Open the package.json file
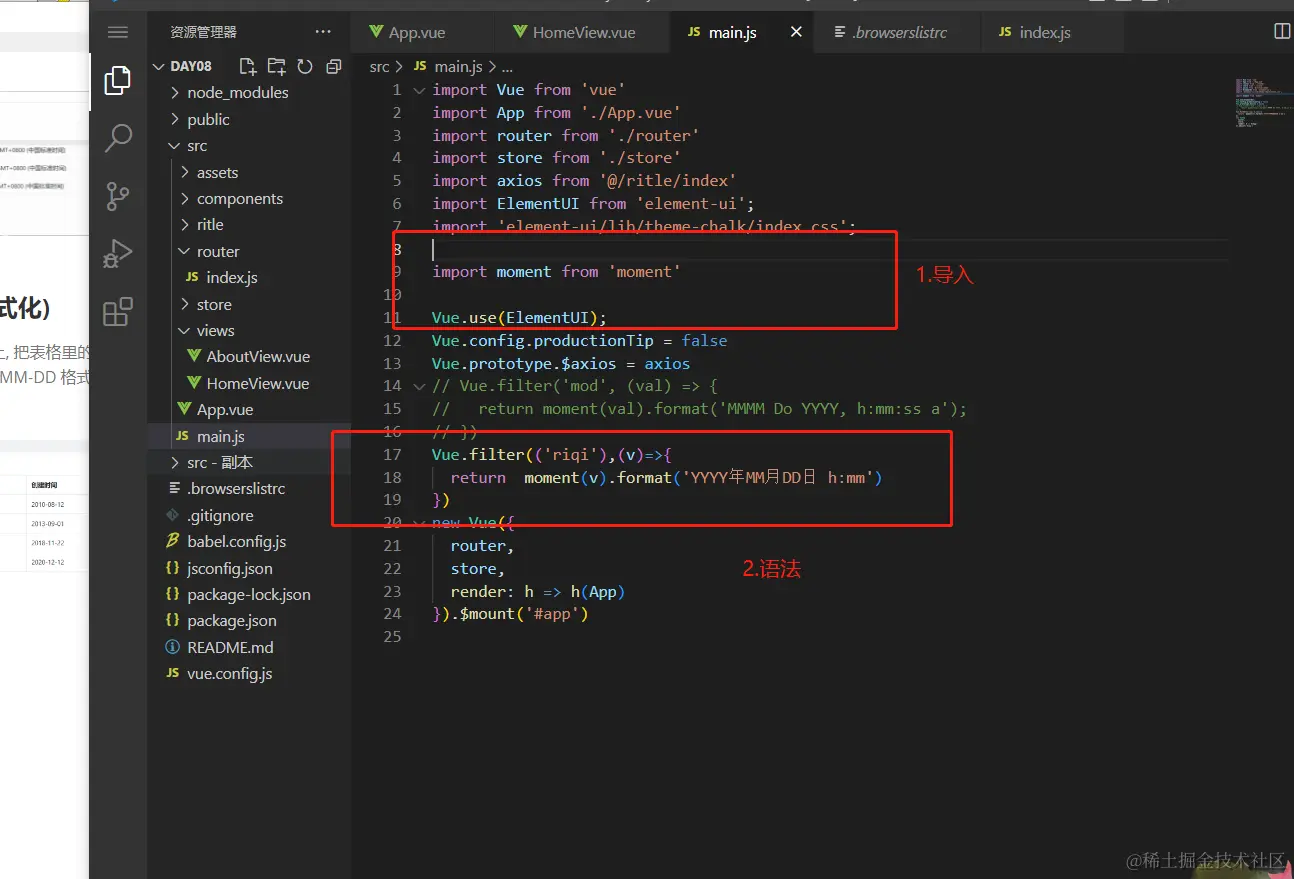1294x879 pixels. click(x=231, y=620)
